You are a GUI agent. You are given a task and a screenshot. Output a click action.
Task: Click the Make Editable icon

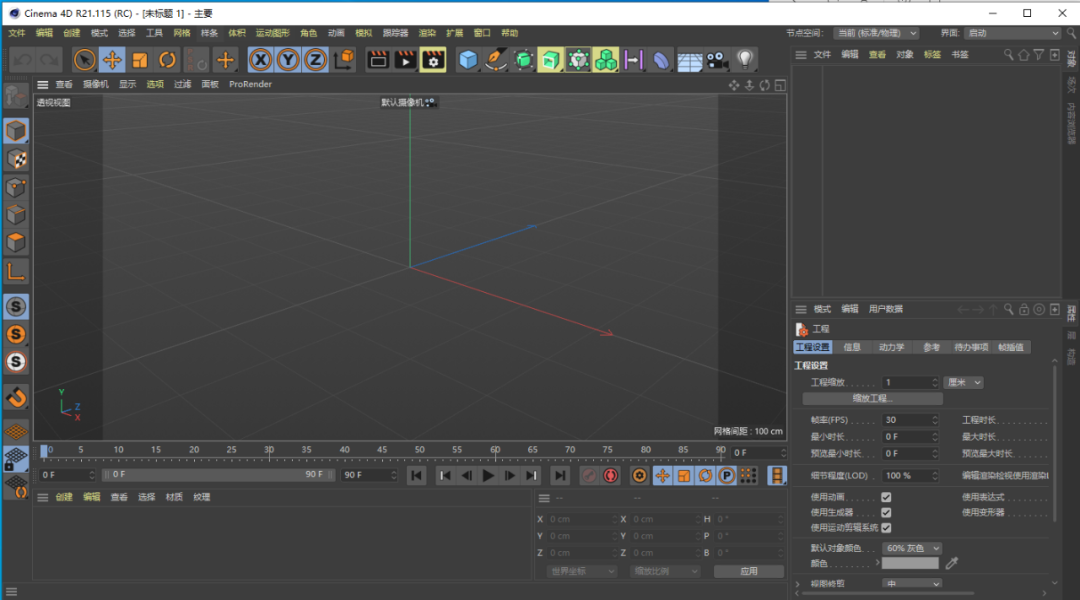pos(16,98)
